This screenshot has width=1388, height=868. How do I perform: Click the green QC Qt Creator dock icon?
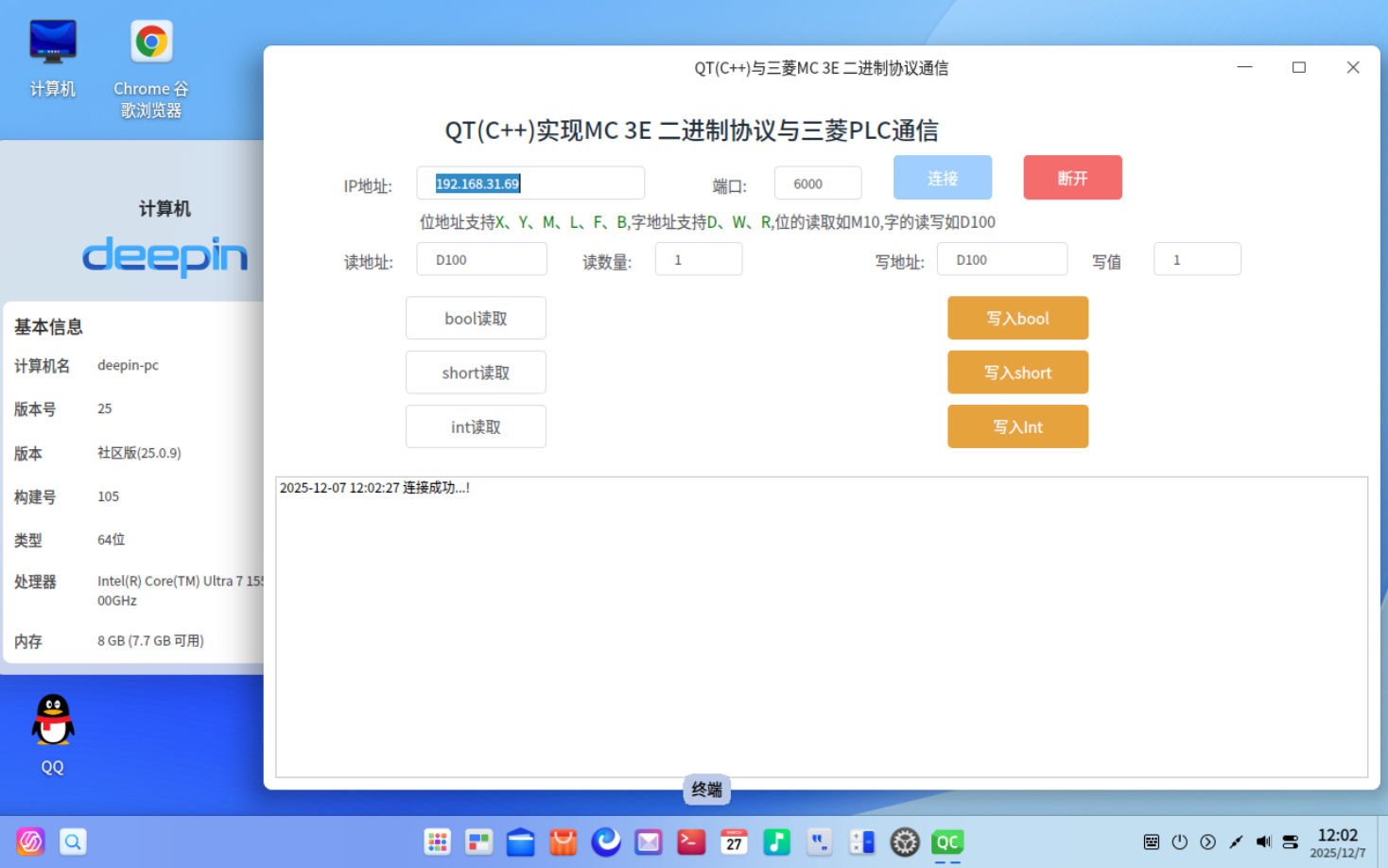(x=947, y=842)
